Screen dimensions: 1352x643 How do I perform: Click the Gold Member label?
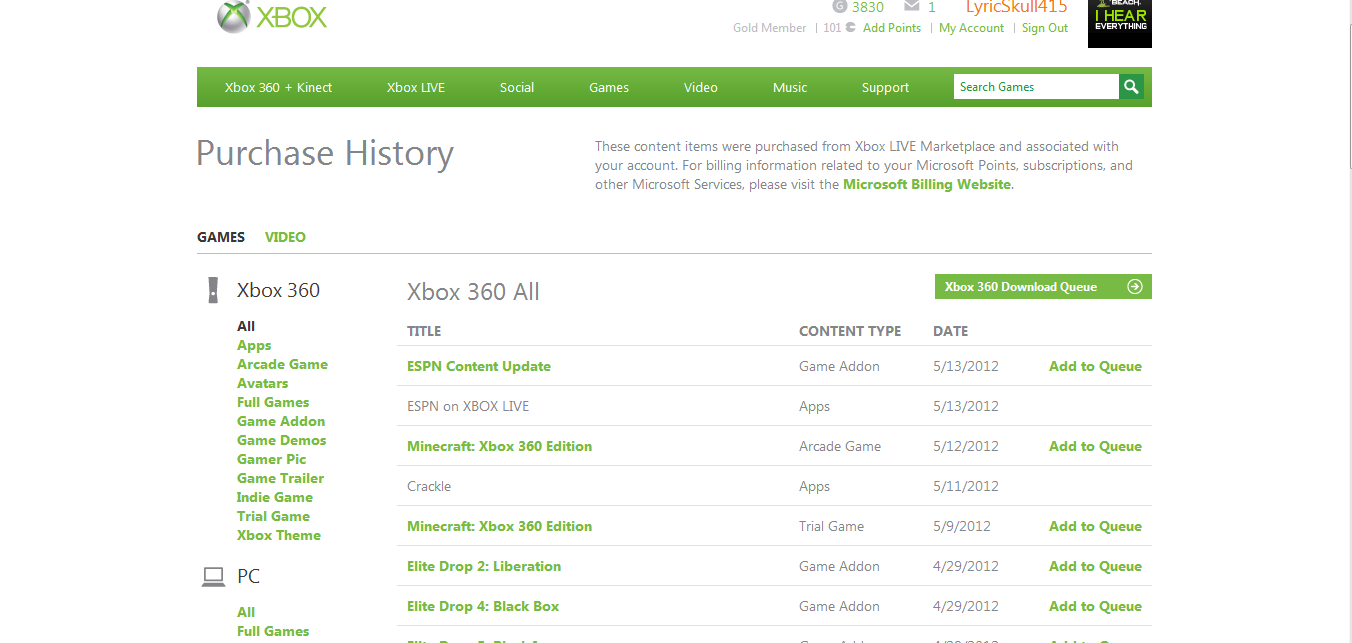(769, 28)
